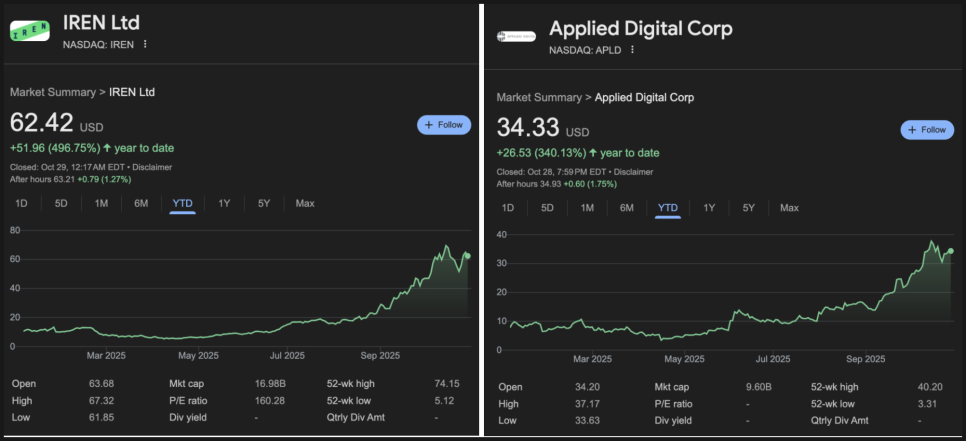Open the three-dot menu beside NASDAQ: IREN

146,44
